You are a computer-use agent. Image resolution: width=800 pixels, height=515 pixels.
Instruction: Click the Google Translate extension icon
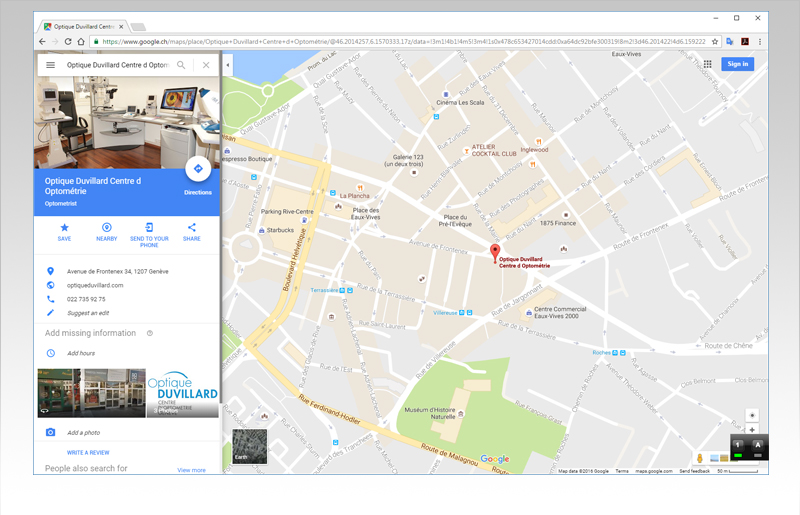point(730,42)
